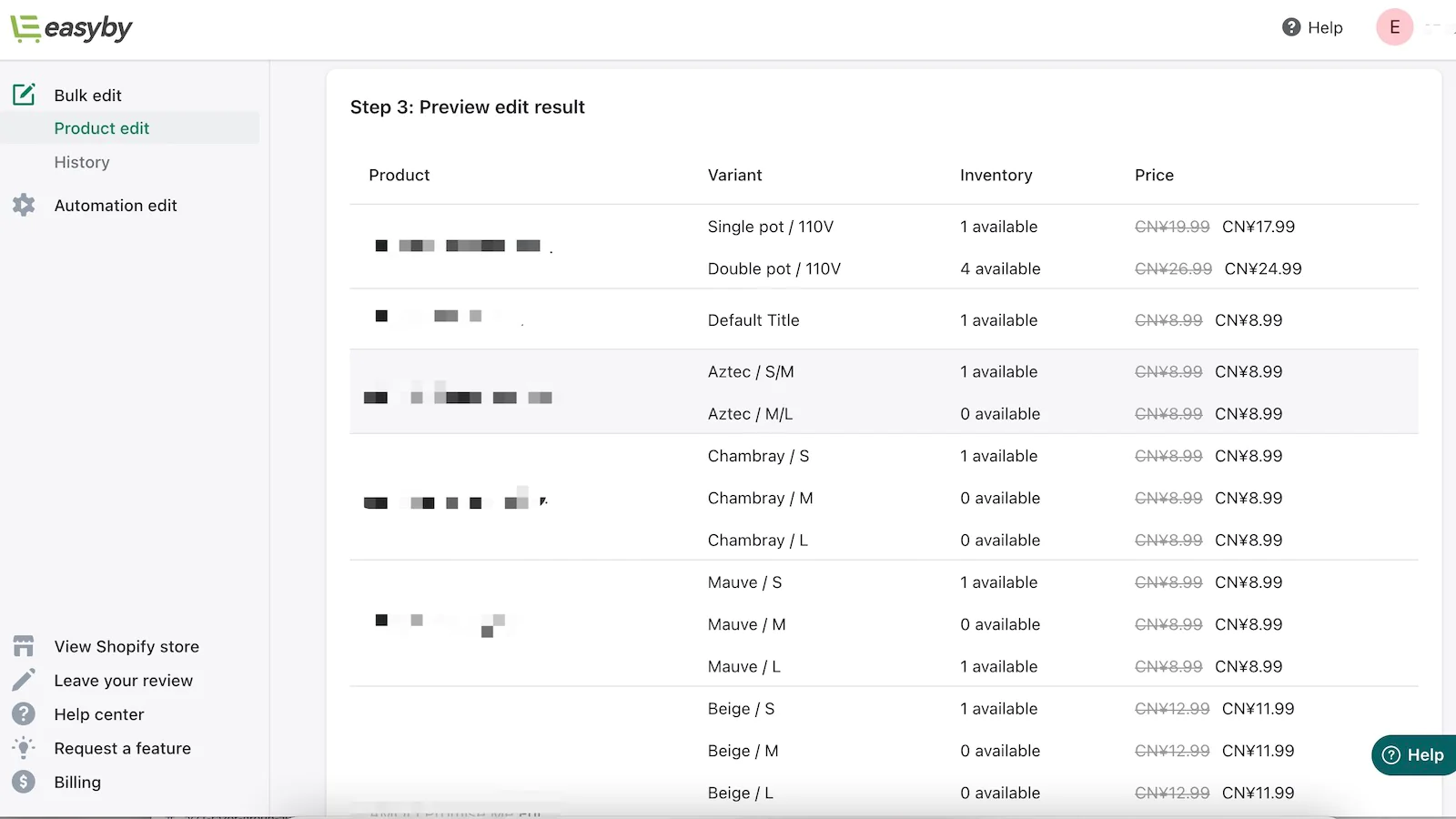This screenshot has width=1456, height=819.
Task: Click 4 available inventory value
Action: (x=1000, y=268)
